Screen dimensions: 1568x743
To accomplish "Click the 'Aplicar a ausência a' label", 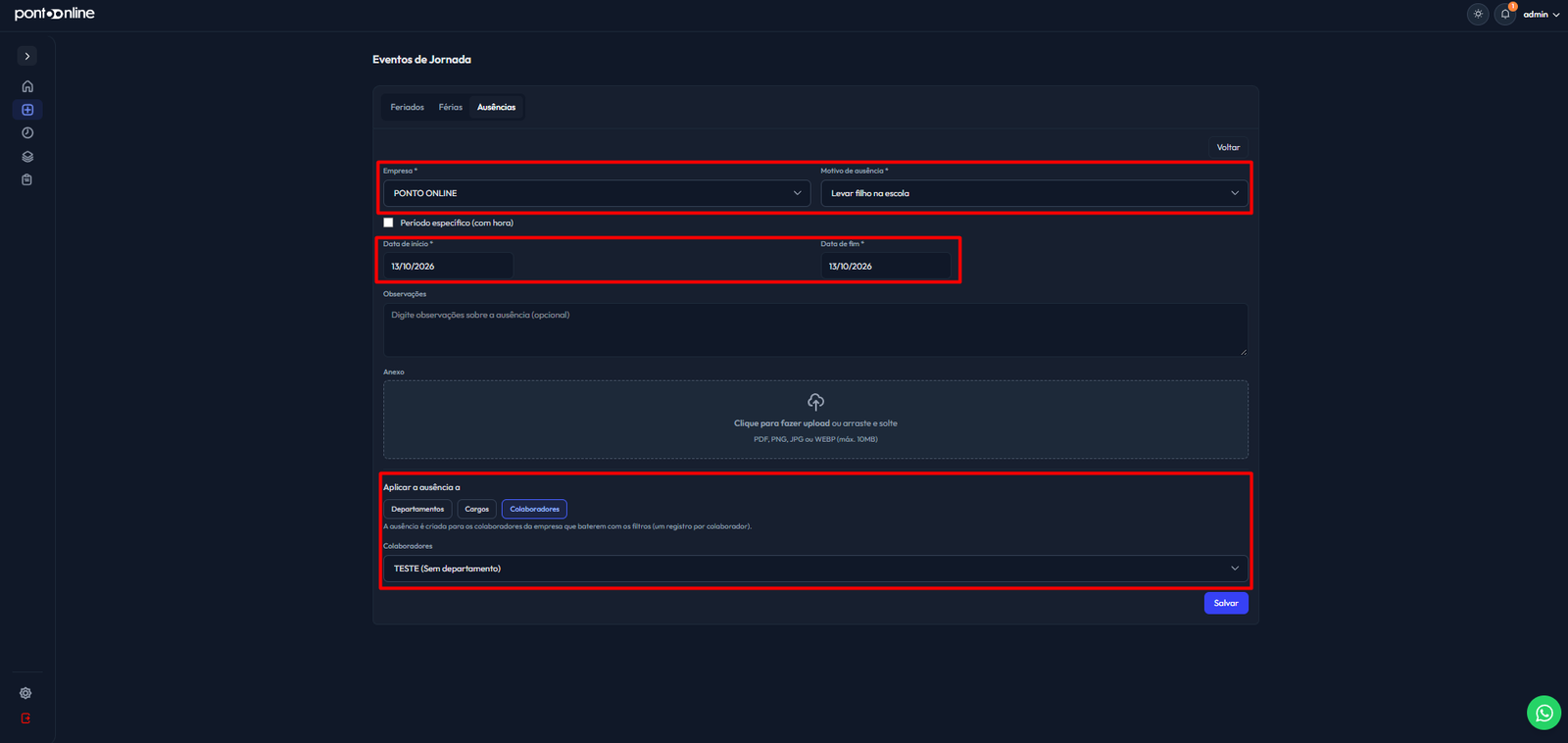I will point(421,487).
